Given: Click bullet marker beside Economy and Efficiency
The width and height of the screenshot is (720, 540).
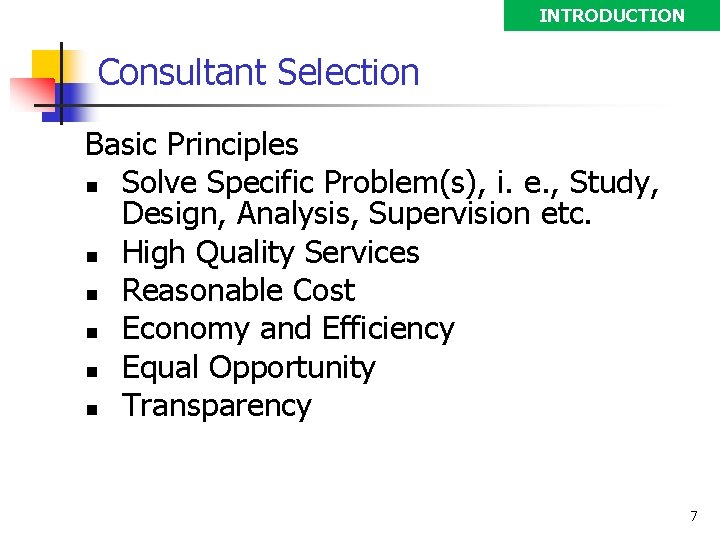Looking at the screenshot, I should [92, 333].
